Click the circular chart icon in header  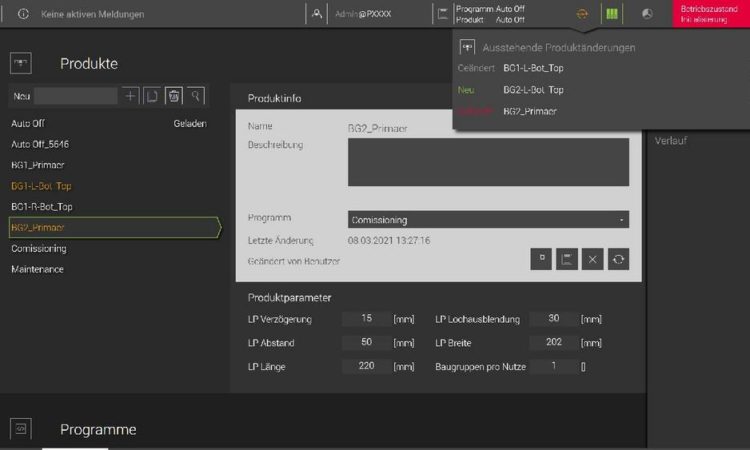click(647, 14)
